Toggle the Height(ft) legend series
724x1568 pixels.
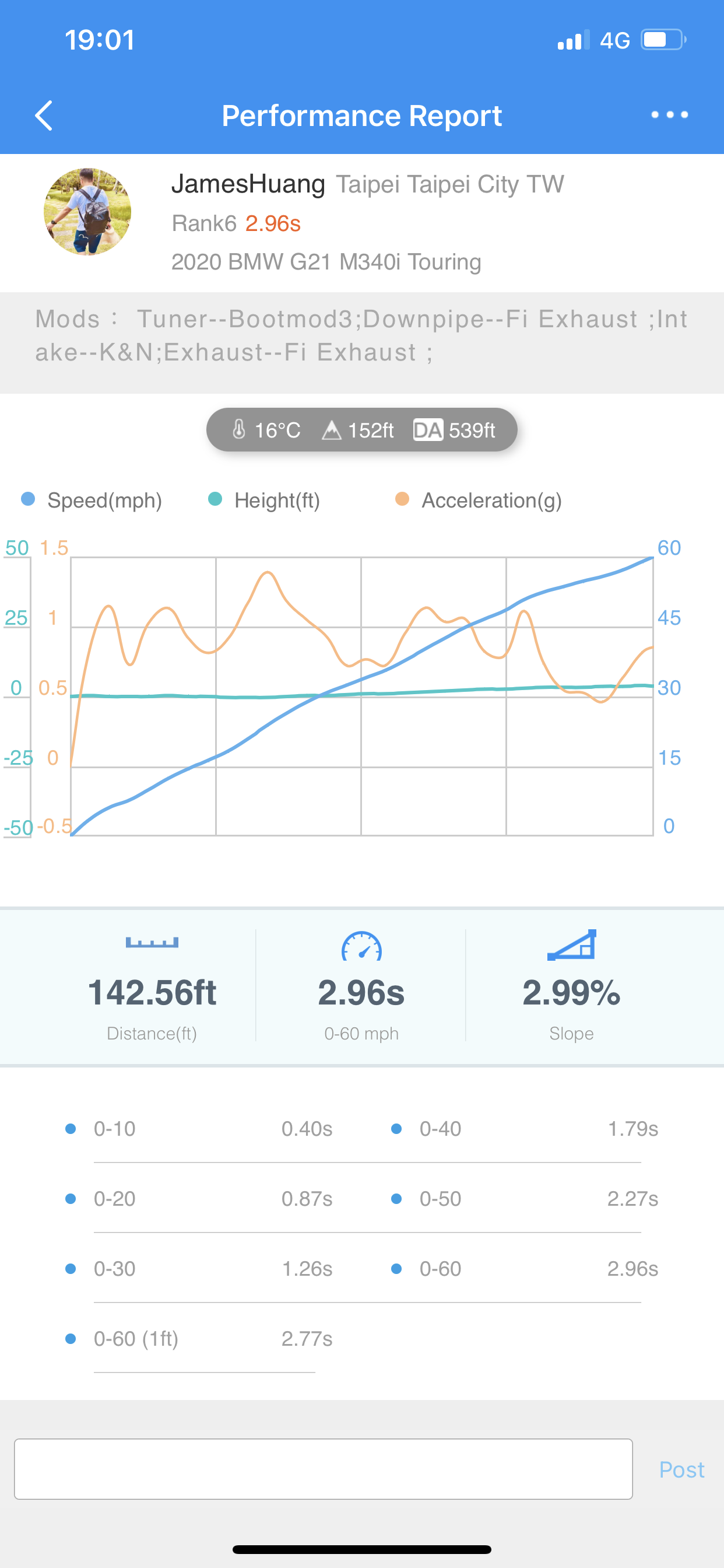264,501
